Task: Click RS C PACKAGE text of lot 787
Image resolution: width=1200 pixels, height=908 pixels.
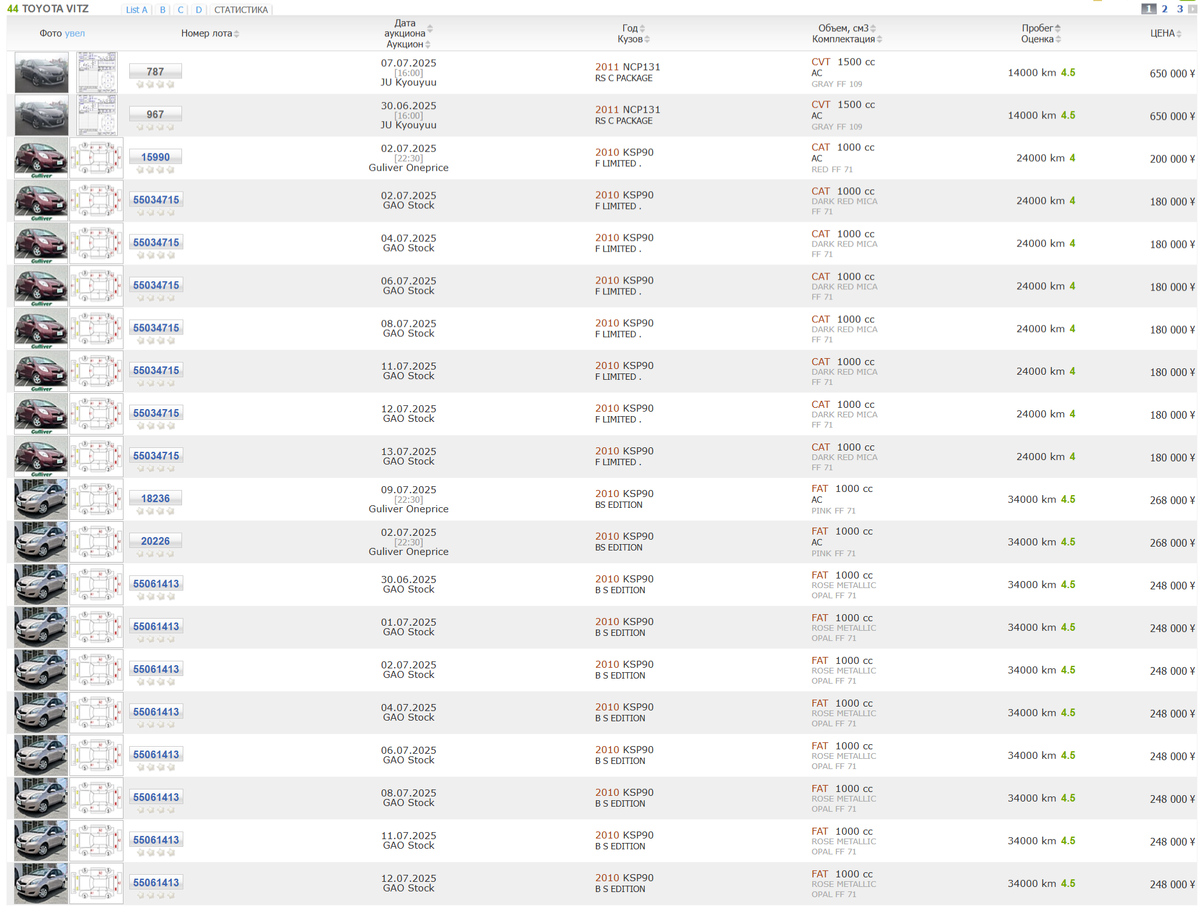Action: (623, 78)
